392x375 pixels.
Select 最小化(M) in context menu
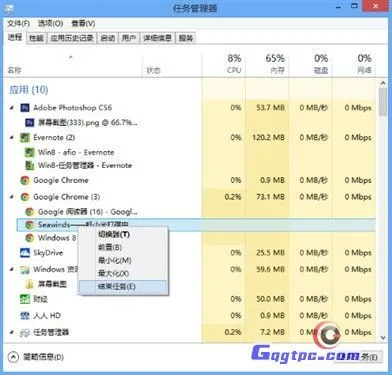123,260
